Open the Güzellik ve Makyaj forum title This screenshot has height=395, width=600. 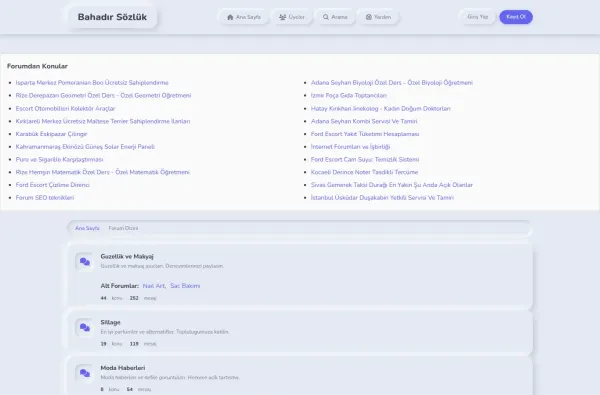pyautogui.click(x=127, y=256)
